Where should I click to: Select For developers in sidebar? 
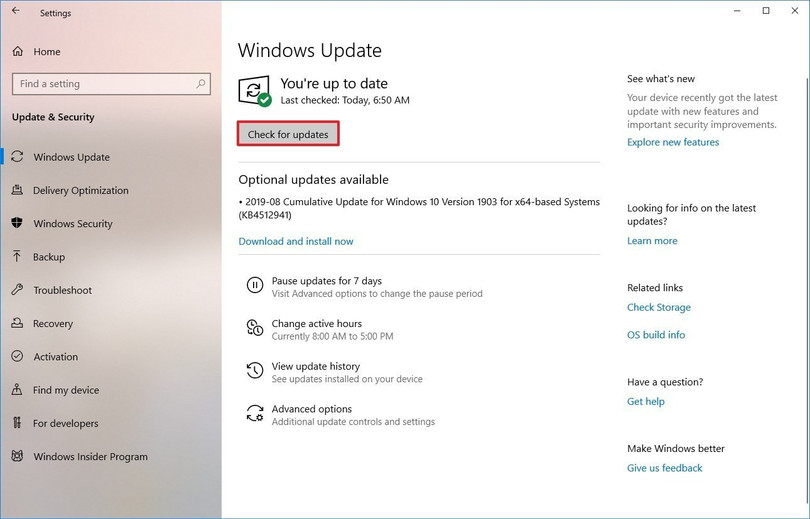[x=65, y=424]
